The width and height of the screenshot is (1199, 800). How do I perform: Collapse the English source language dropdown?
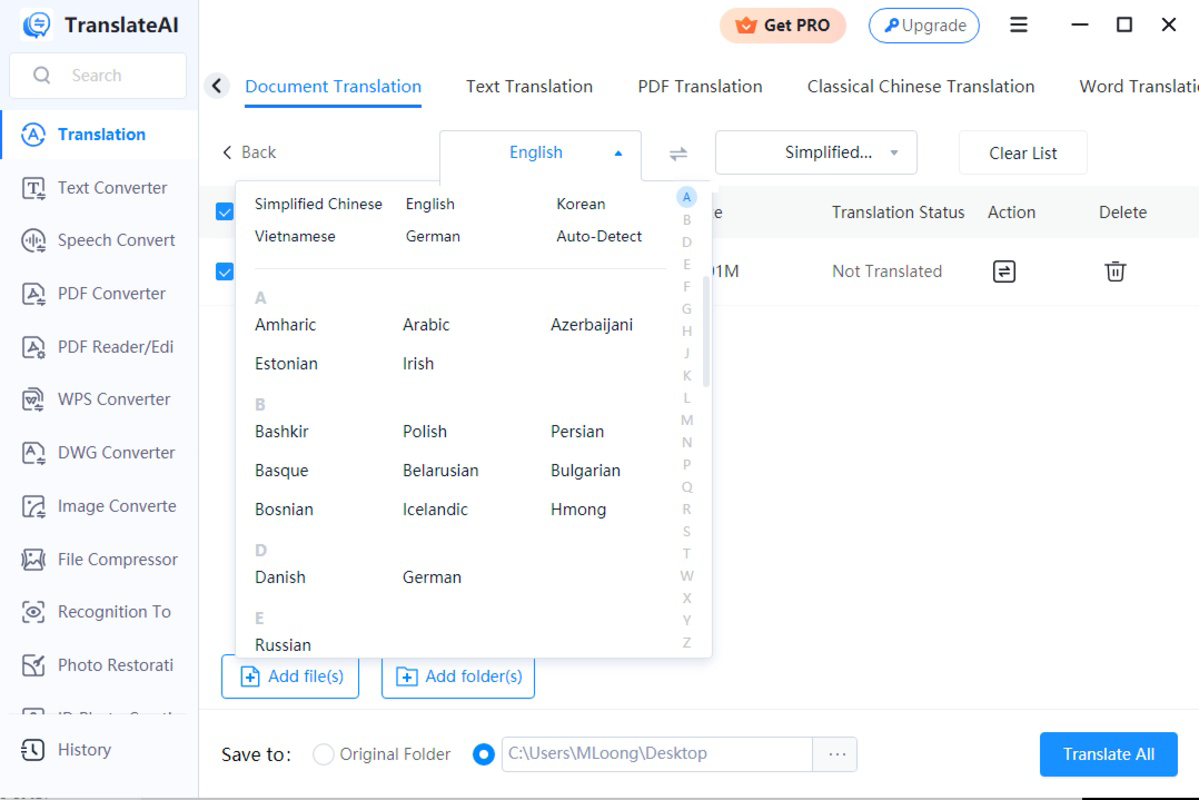pos(541,153)
